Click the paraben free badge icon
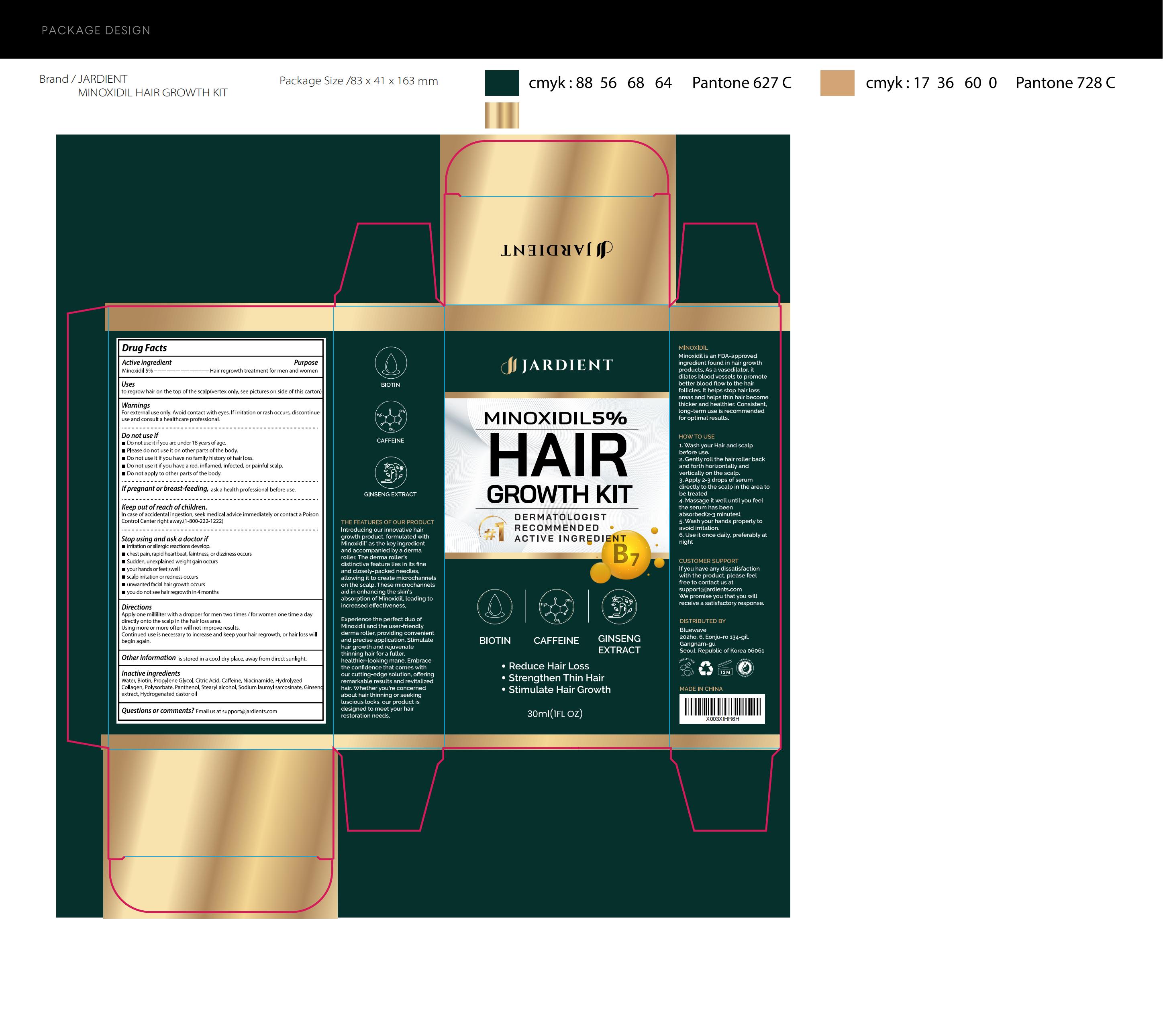The image size is (1163, 1036). point(745,668)
